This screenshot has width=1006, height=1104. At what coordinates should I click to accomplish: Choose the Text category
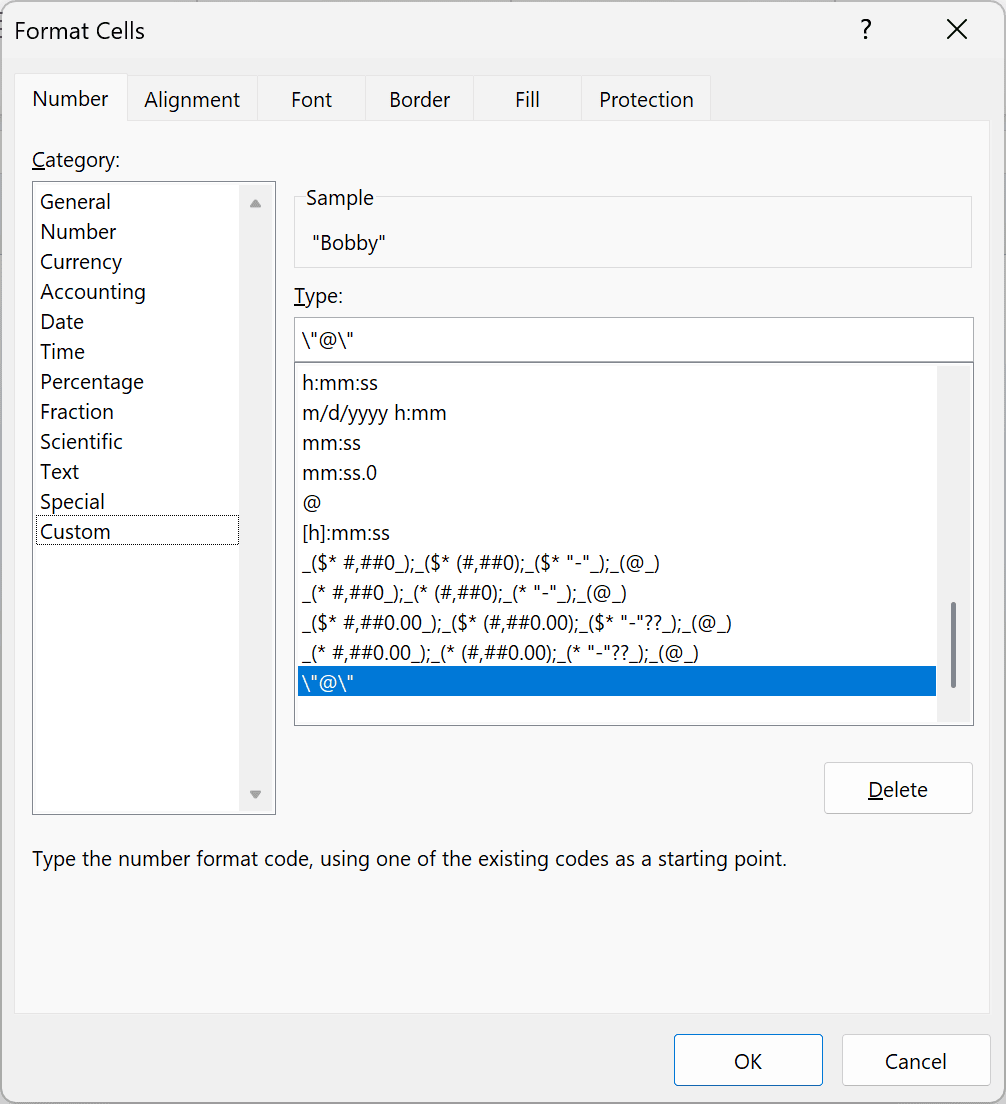[x=137, y=472]
